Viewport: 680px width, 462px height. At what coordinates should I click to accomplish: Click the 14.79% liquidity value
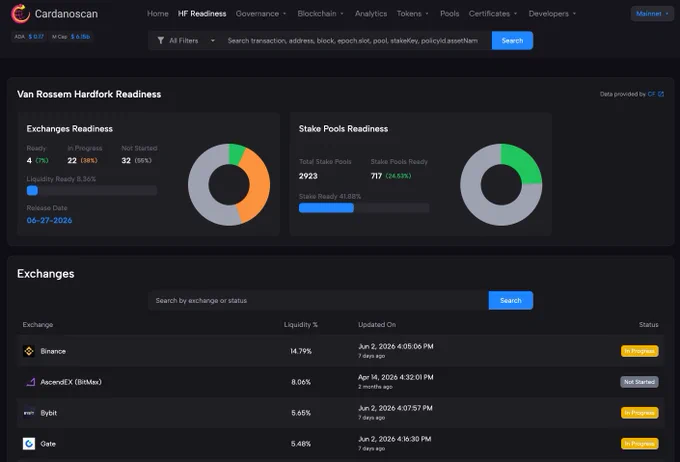[x=301, y=351]
